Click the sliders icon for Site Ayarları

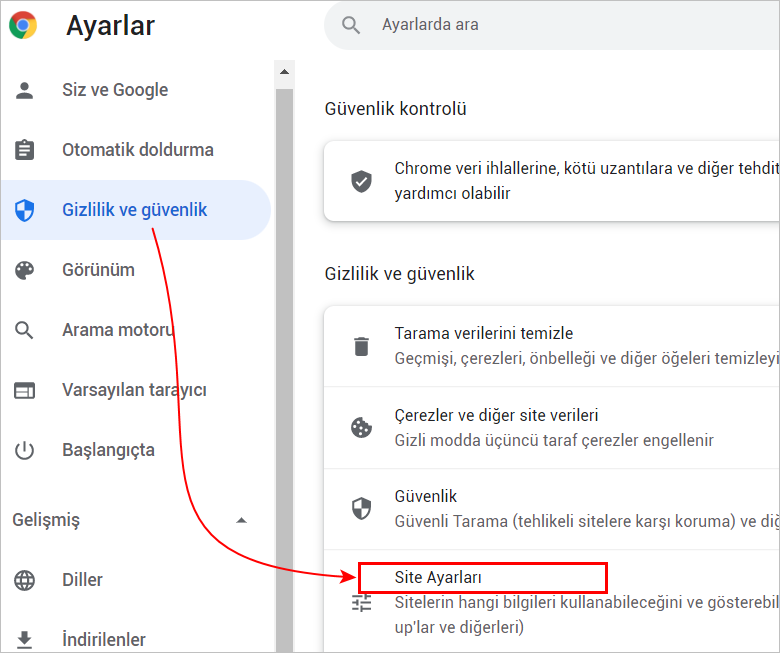[x=362, y=603]
